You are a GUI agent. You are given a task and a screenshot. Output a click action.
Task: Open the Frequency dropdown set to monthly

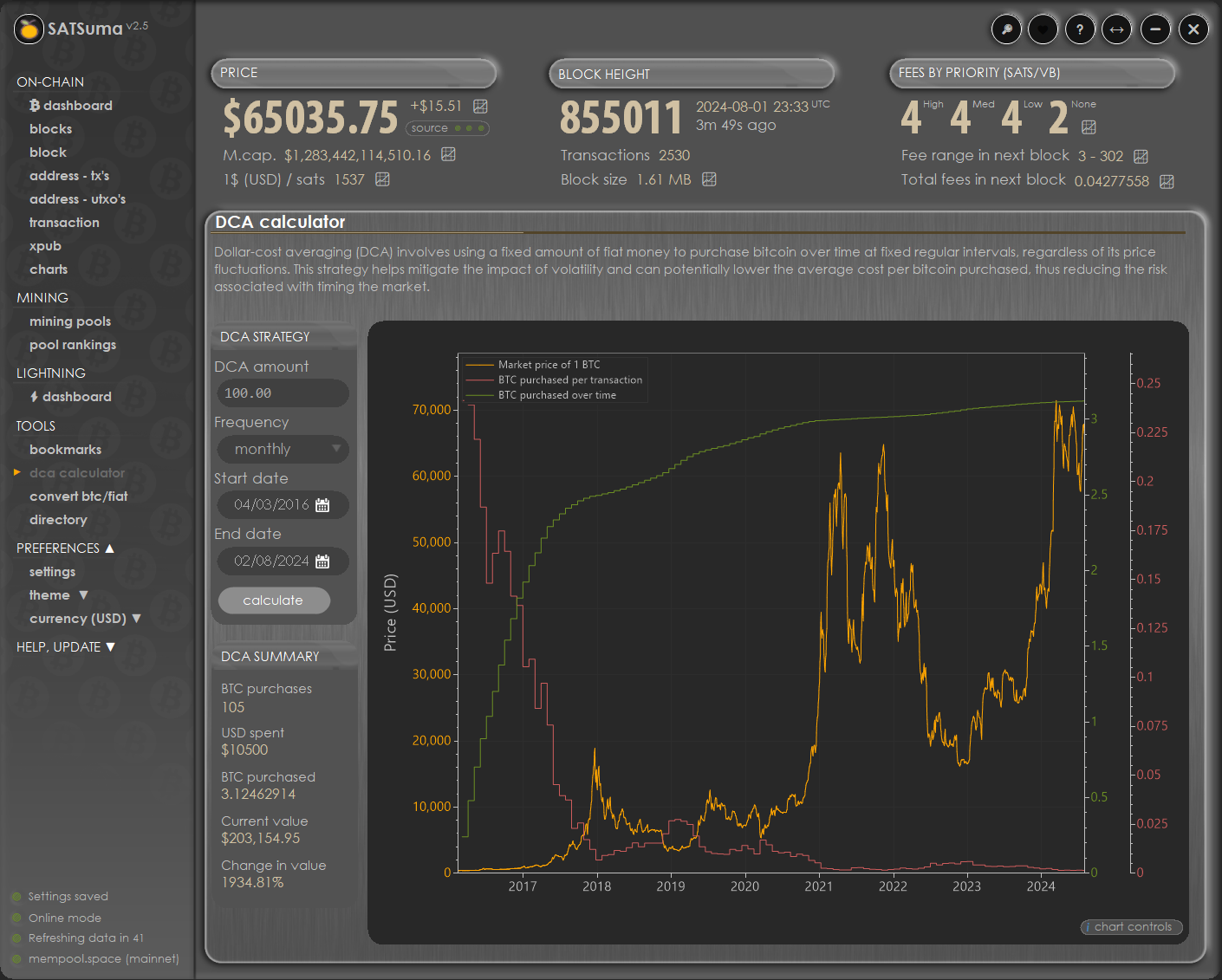click(x=283, y=449)
